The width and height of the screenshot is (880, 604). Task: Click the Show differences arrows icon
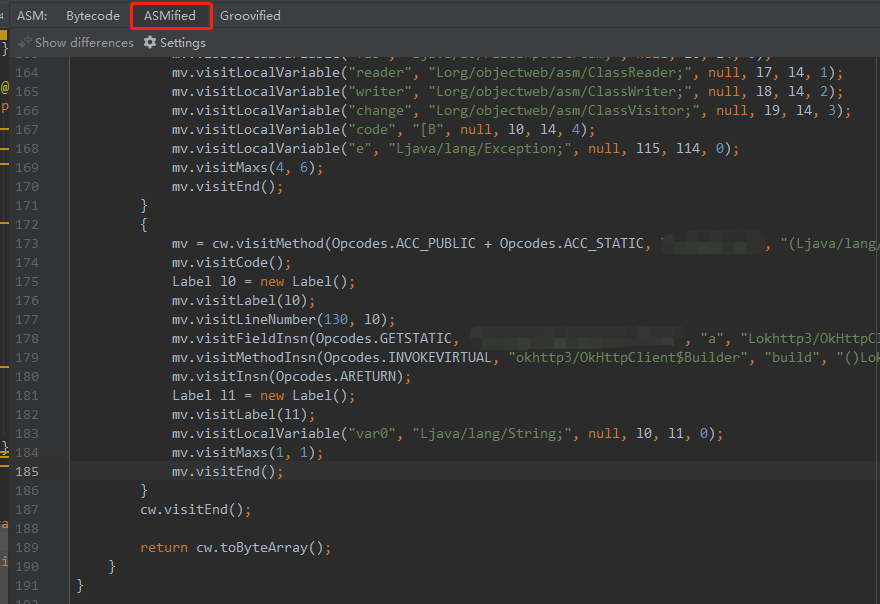pyautogui.click(x=24, y=42)
